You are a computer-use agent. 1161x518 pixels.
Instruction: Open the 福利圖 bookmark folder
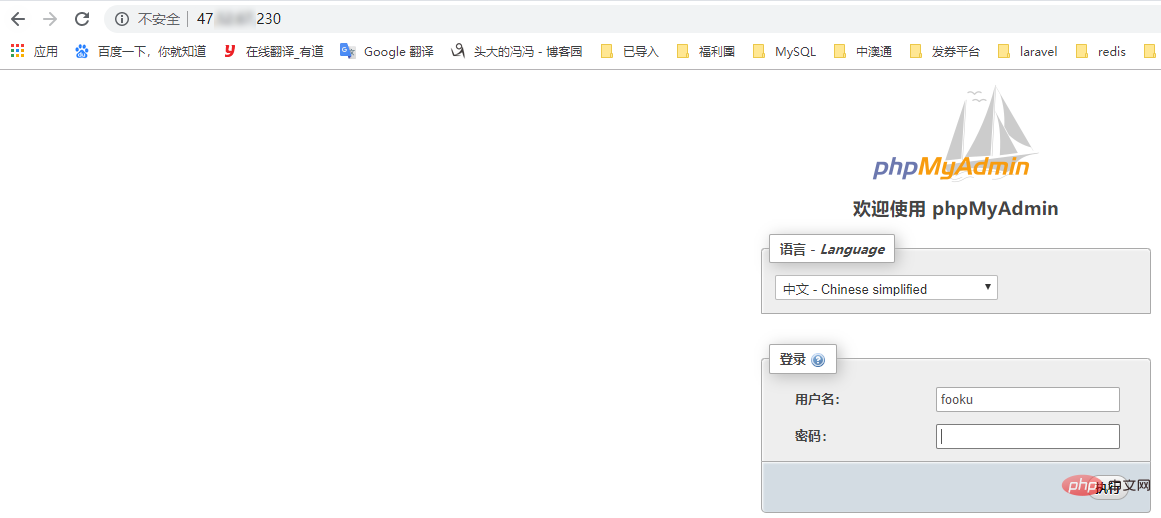[x=706, y=51]
